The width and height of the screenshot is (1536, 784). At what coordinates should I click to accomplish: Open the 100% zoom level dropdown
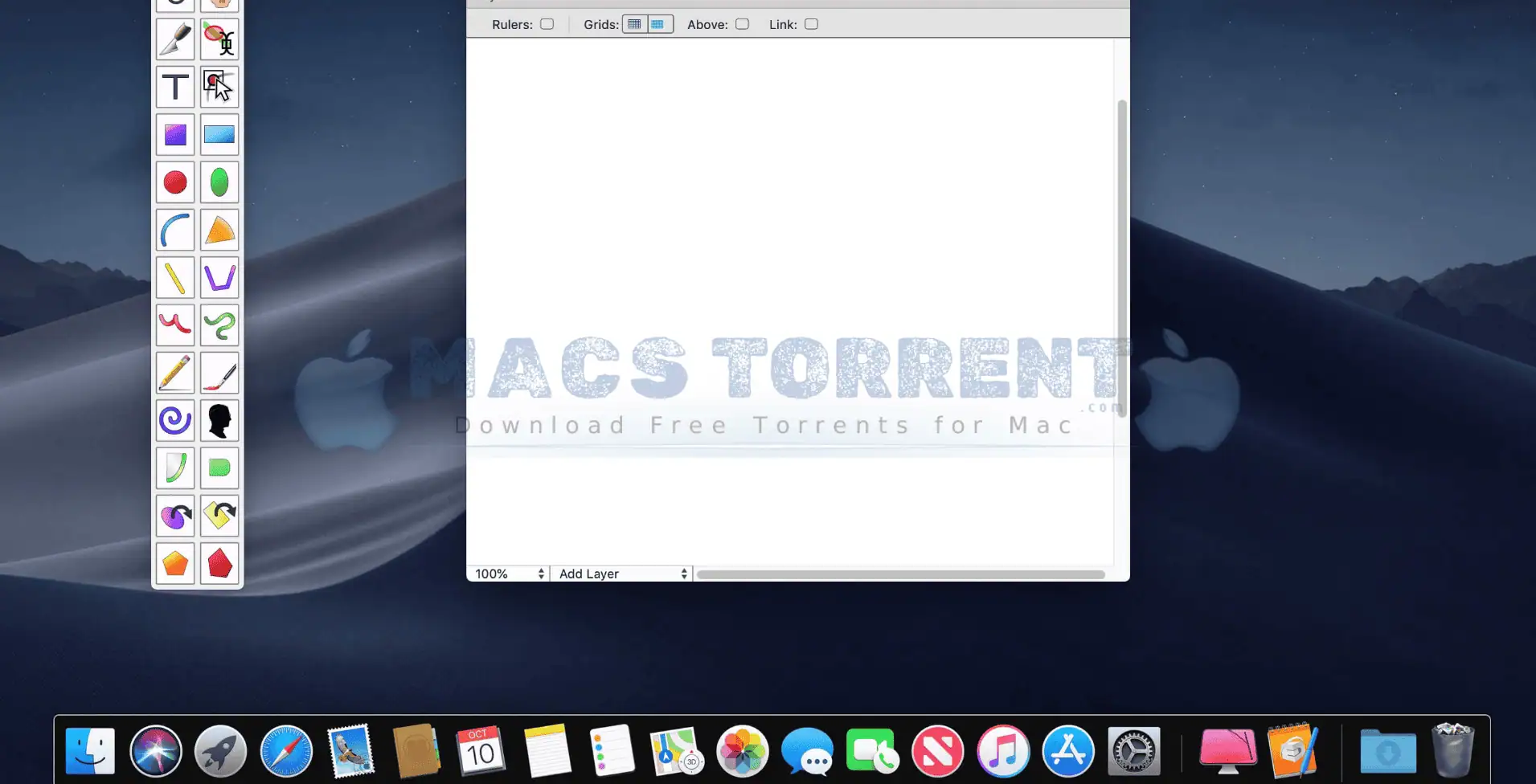pos(509,574)
